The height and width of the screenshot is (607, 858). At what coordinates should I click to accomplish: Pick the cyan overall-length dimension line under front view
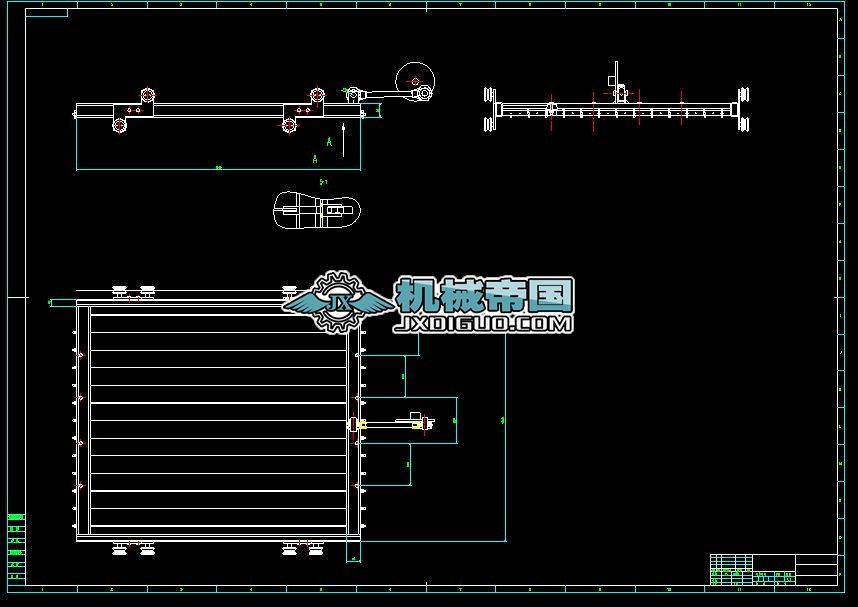tap(218, 170)
